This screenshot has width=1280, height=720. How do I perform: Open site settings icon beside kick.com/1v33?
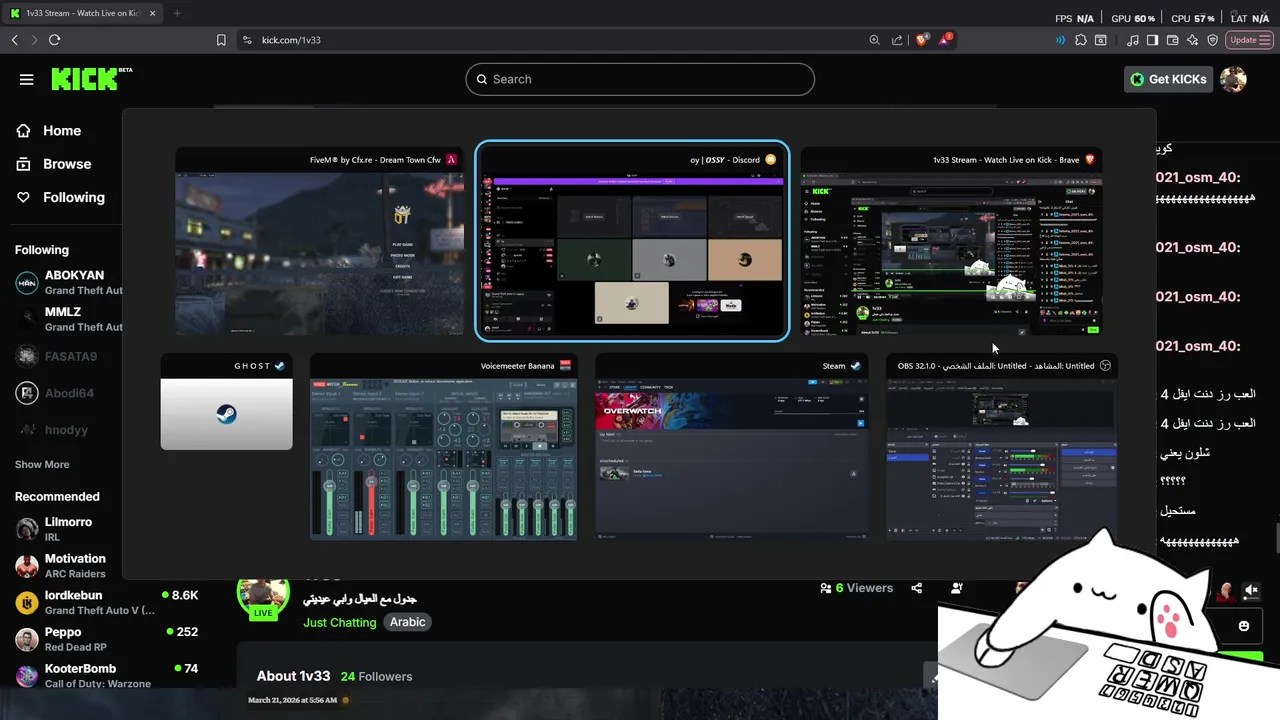click(x=247, y=40)
